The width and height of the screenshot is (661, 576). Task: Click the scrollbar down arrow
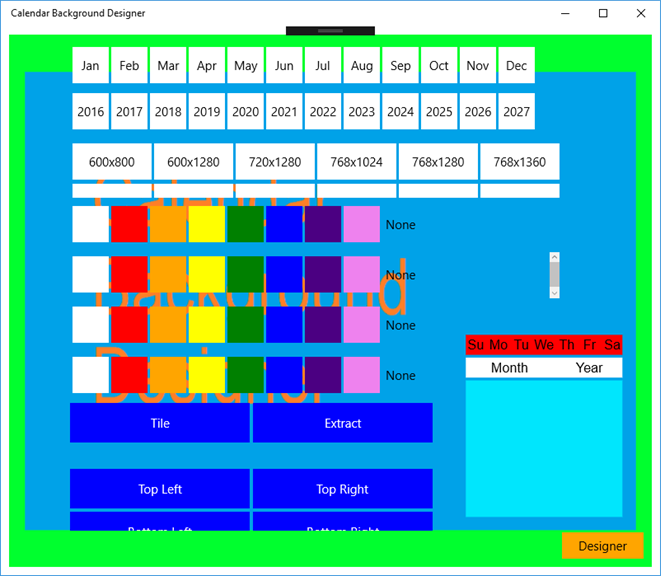point(555,293)
